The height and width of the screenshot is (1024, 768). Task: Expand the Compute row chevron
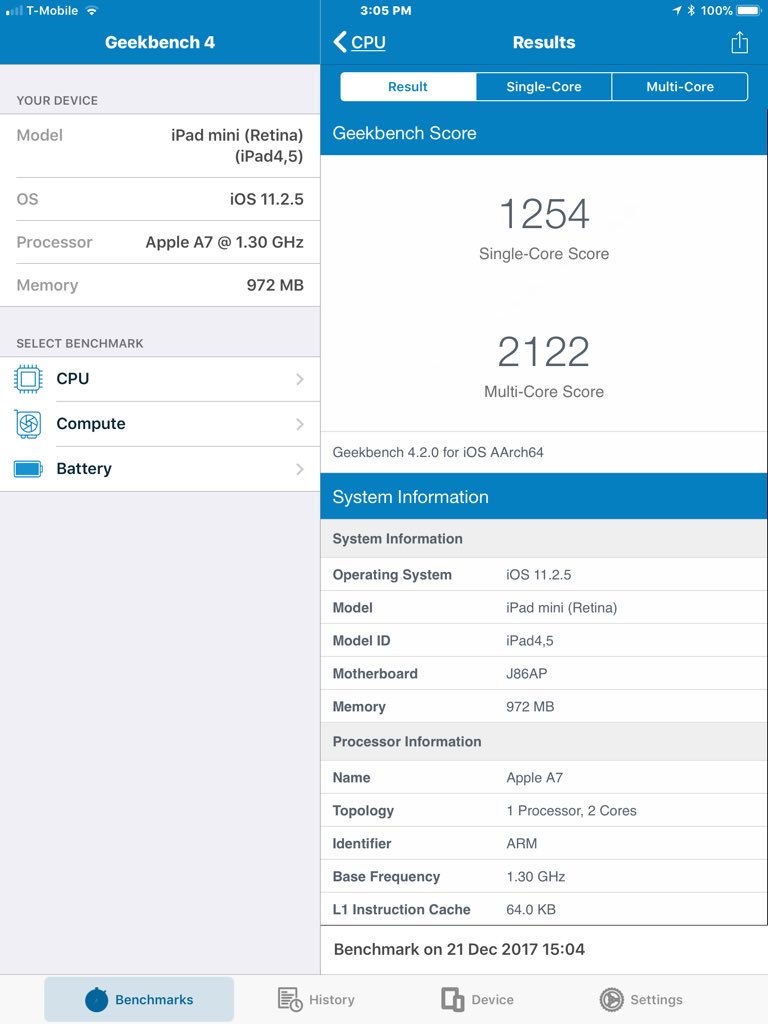300,424
